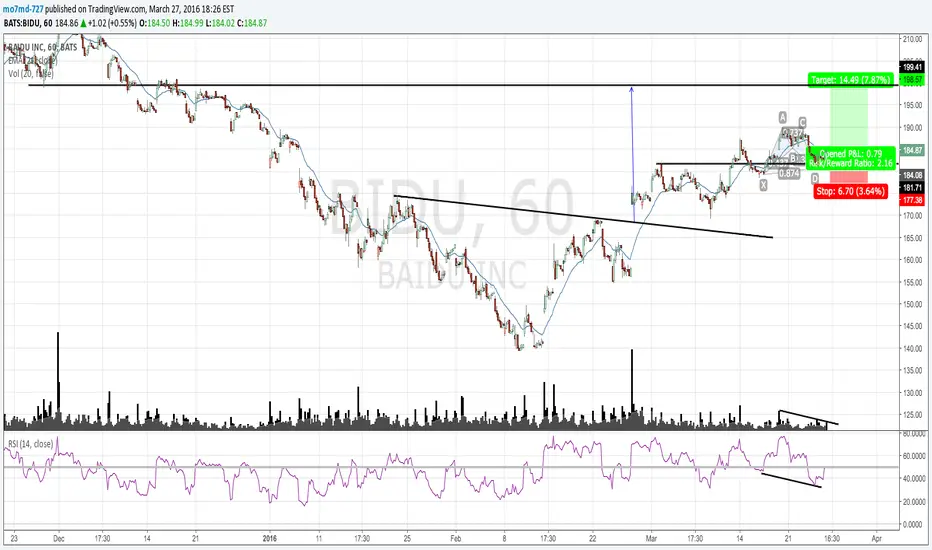Click the 0.0000 RSI axis label
The height and width of the screenshot is (550, 932).
(x=912, y=524)
